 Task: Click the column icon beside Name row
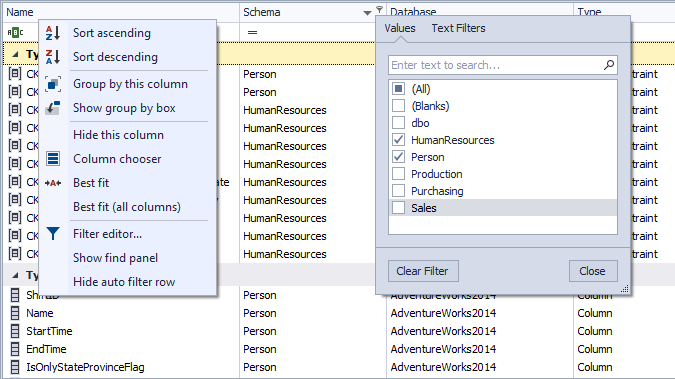click(x=15, y=313)
